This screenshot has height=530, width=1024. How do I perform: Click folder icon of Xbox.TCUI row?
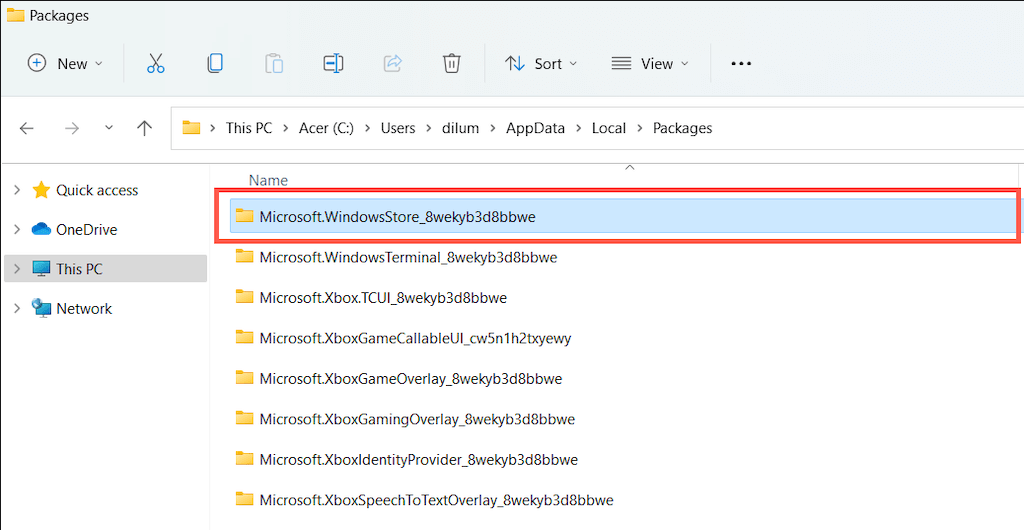(x=244, y=297)
